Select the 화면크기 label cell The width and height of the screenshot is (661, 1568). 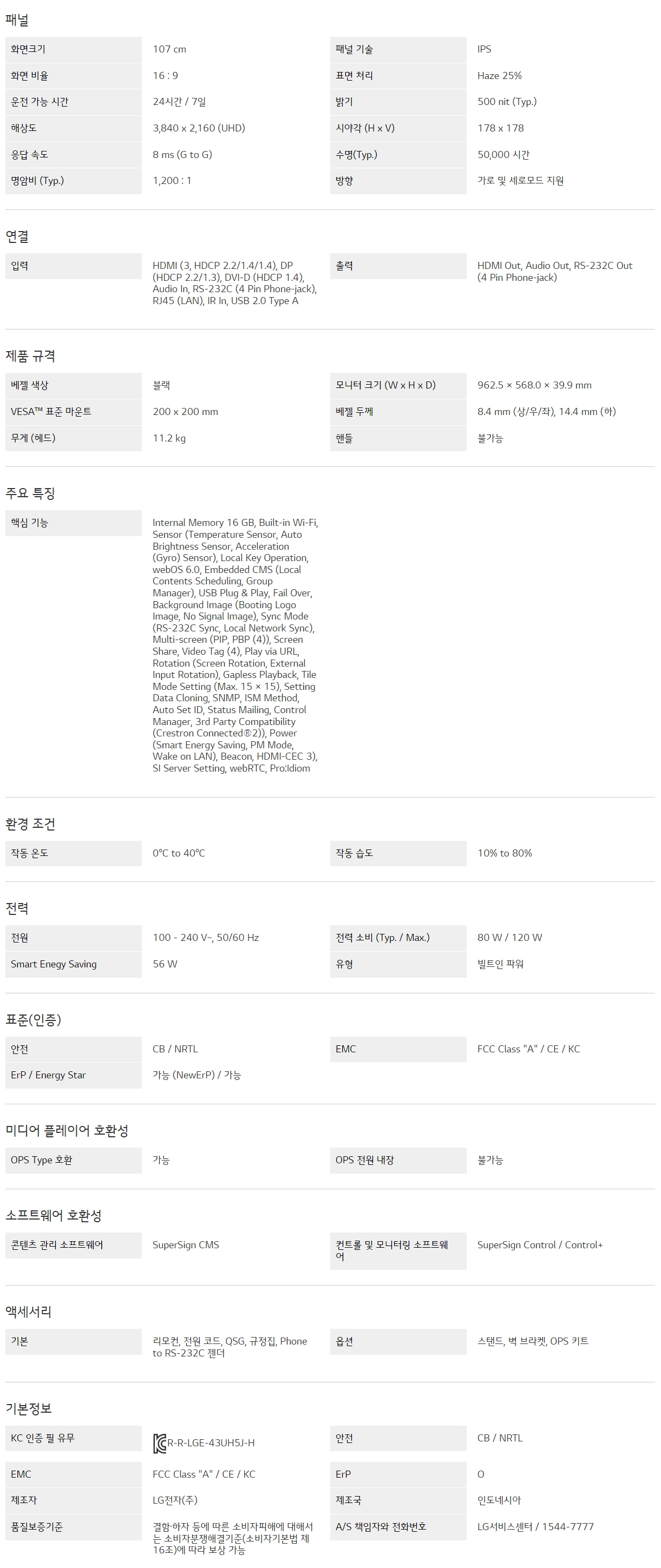click(73, 49)
